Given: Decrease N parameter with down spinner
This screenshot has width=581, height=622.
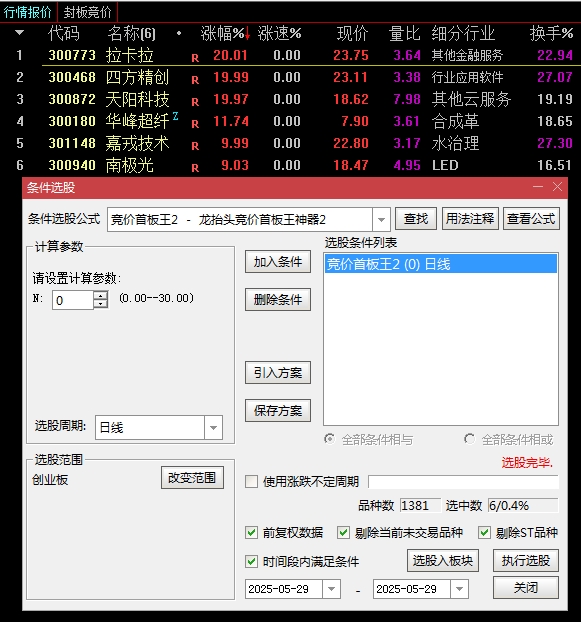Looking at the screenshot, I should coord(101,304).
